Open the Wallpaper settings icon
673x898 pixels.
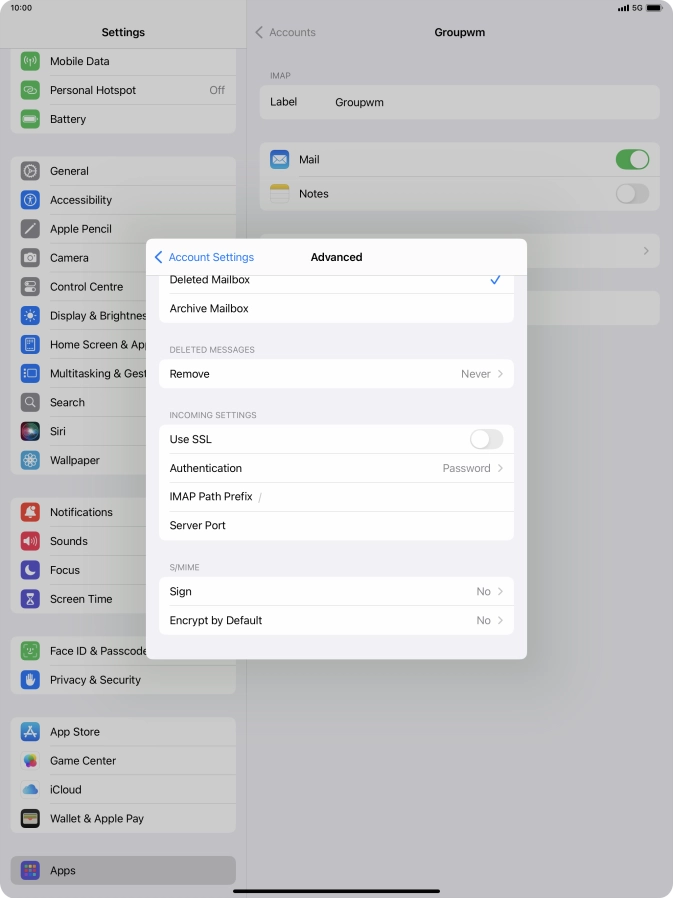coord(31,461)
